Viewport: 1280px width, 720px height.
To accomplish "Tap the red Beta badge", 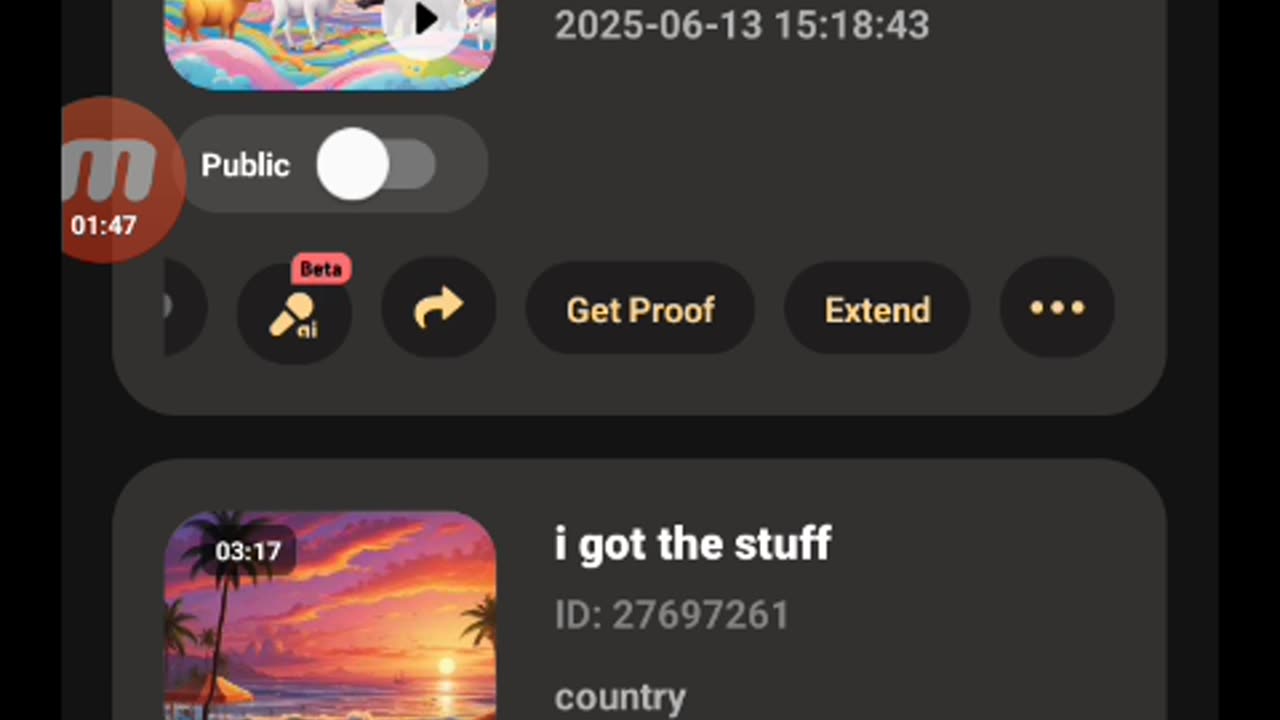I will tap(321, 269).
